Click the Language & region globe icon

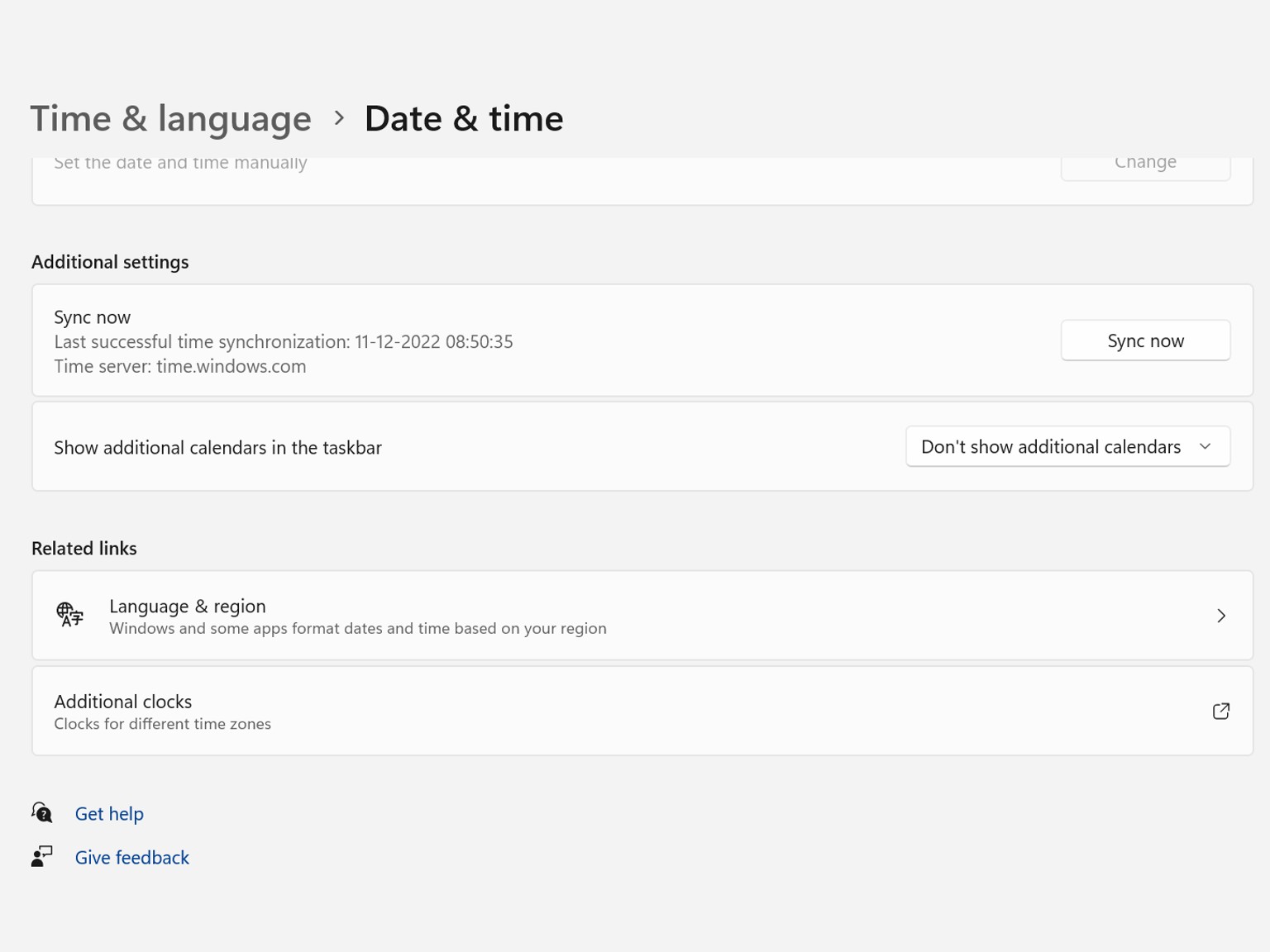click(x=69, y=615)
